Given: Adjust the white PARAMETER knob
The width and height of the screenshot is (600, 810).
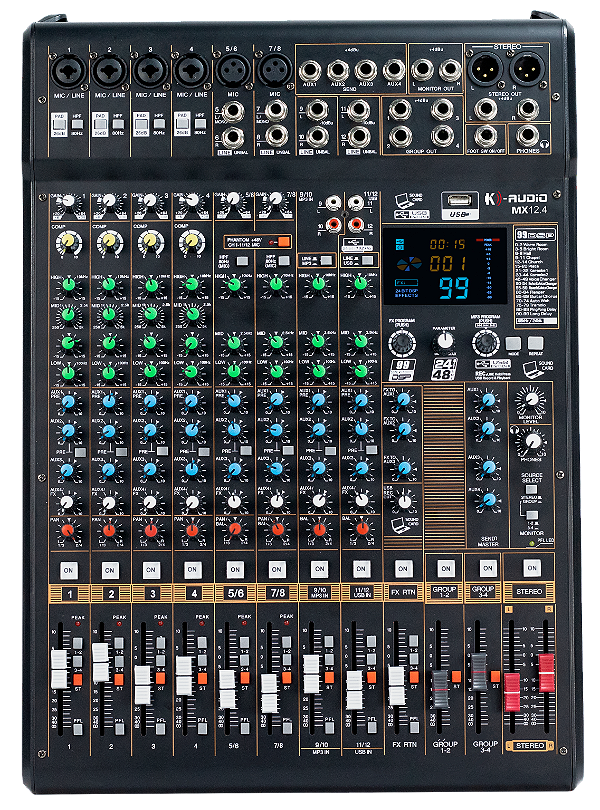Looking at the screenshot, I should (444, 341).
